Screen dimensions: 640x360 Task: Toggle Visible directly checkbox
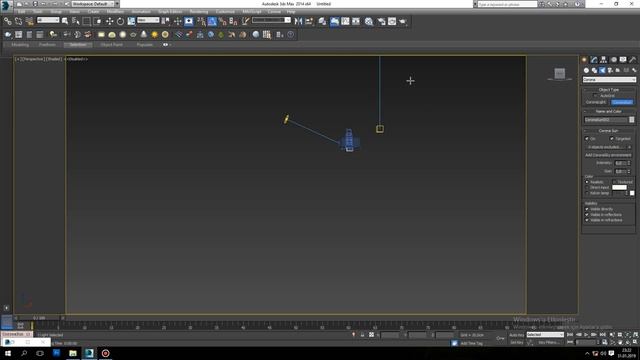(x=587, y=209)
